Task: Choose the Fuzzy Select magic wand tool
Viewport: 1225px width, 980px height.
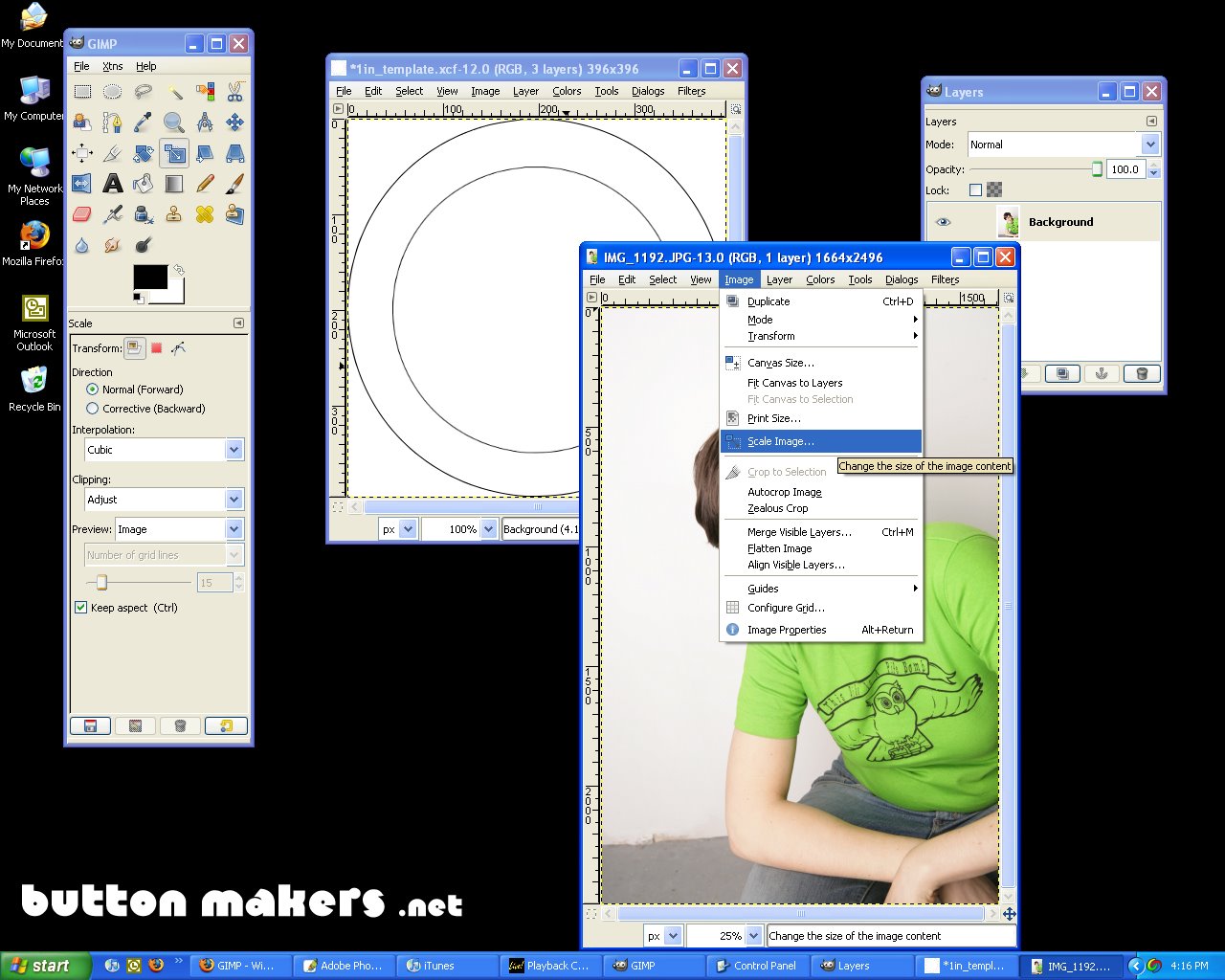Action: pos(174,92)
